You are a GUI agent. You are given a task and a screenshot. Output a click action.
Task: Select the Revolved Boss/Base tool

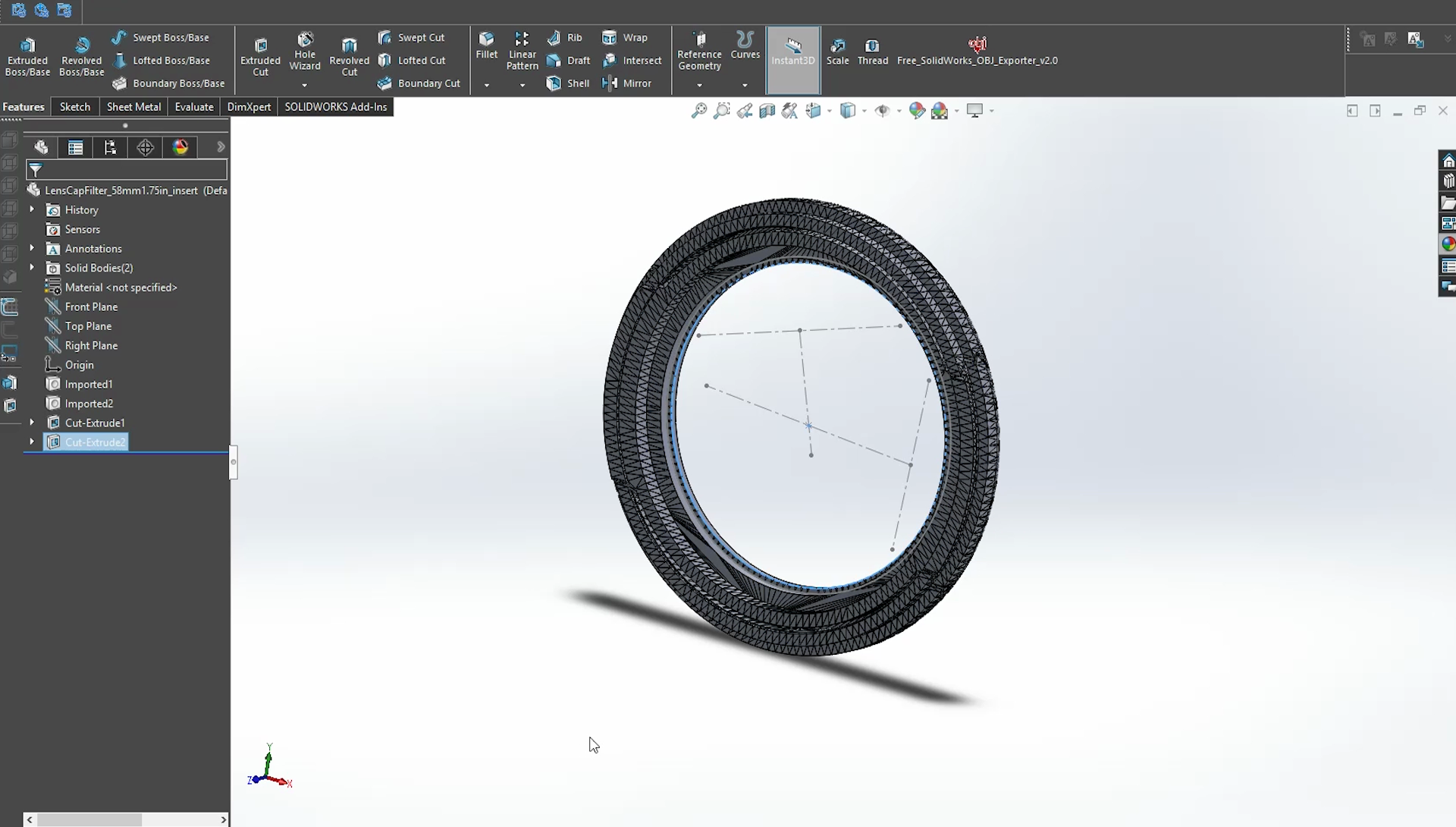81,56
